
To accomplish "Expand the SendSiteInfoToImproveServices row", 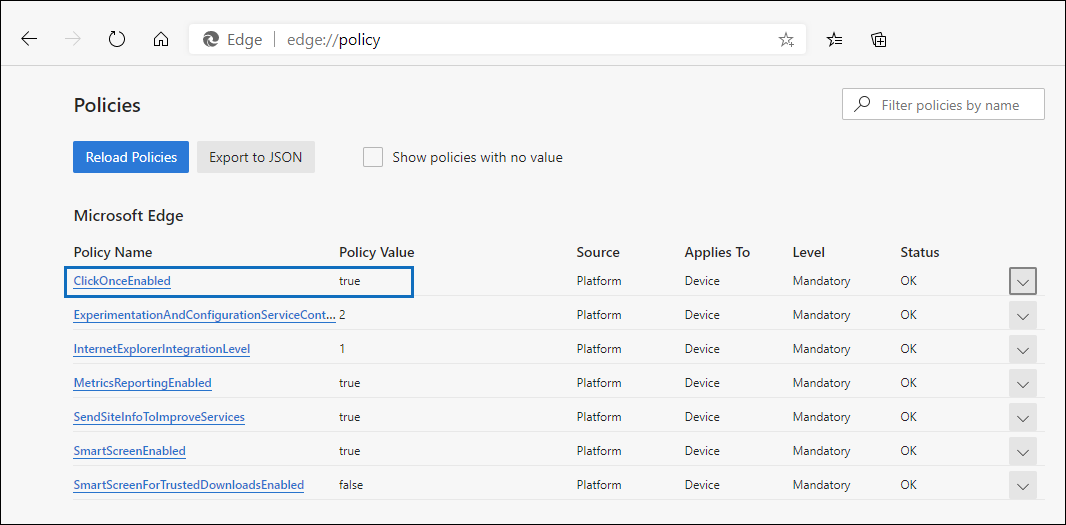I will tap(1022, 418).
